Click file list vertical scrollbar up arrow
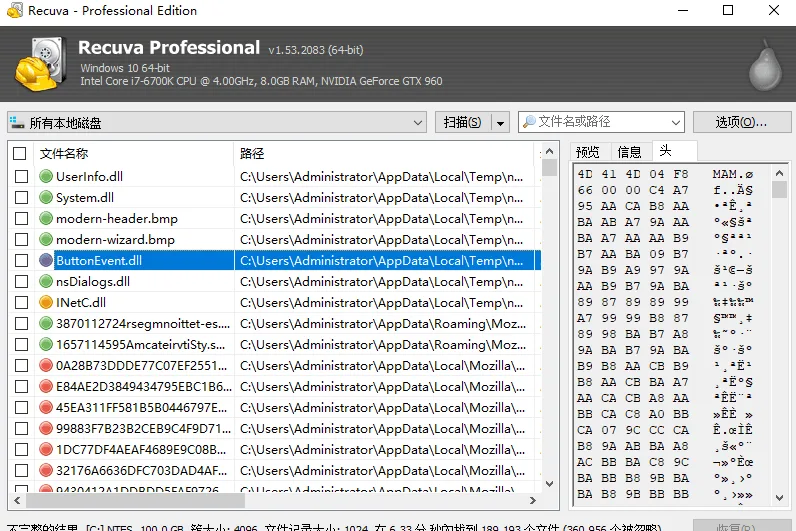 [549, 151]
